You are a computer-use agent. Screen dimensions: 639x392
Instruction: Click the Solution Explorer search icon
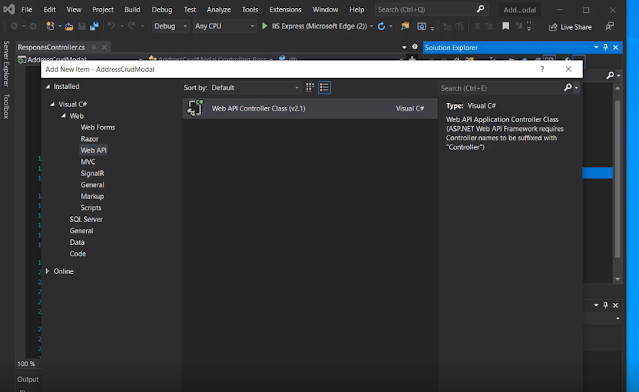pyautogui.click(x=610, y=75)
